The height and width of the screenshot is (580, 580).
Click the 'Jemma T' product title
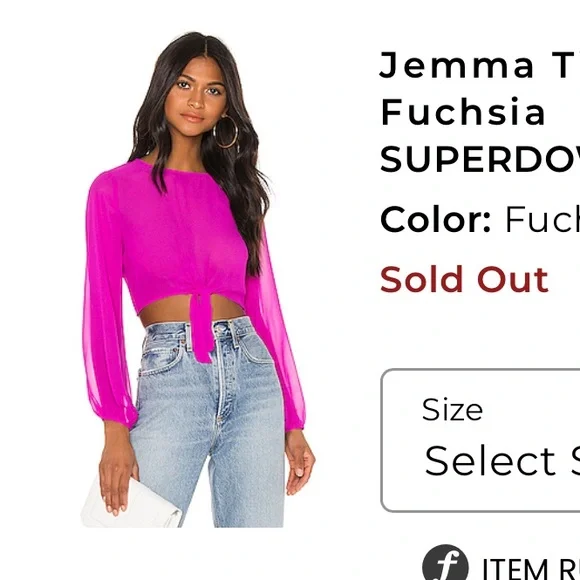(479, 65)
